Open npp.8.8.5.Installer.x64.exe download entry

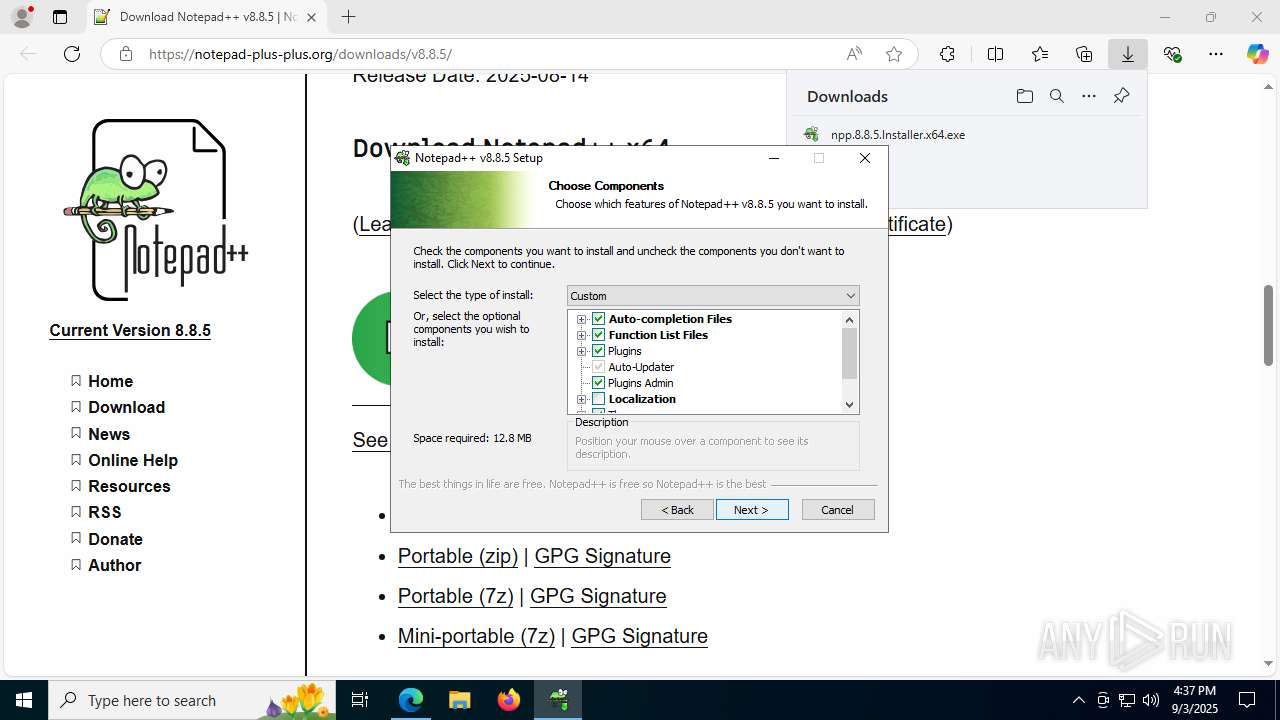tap(898, 134)
